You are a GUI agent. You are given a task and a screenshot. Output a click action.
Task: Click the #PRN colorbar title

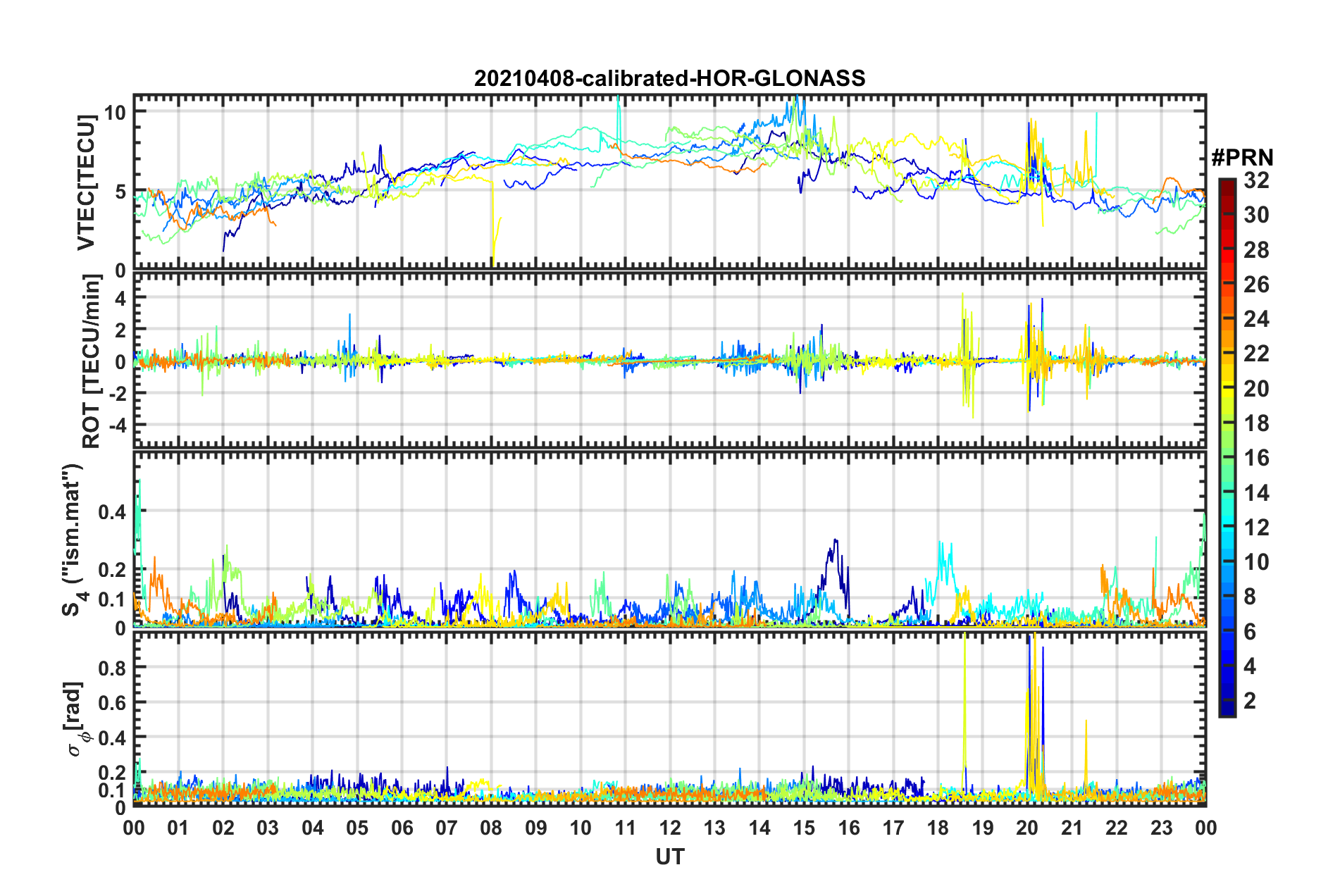tap(1242, 157)
